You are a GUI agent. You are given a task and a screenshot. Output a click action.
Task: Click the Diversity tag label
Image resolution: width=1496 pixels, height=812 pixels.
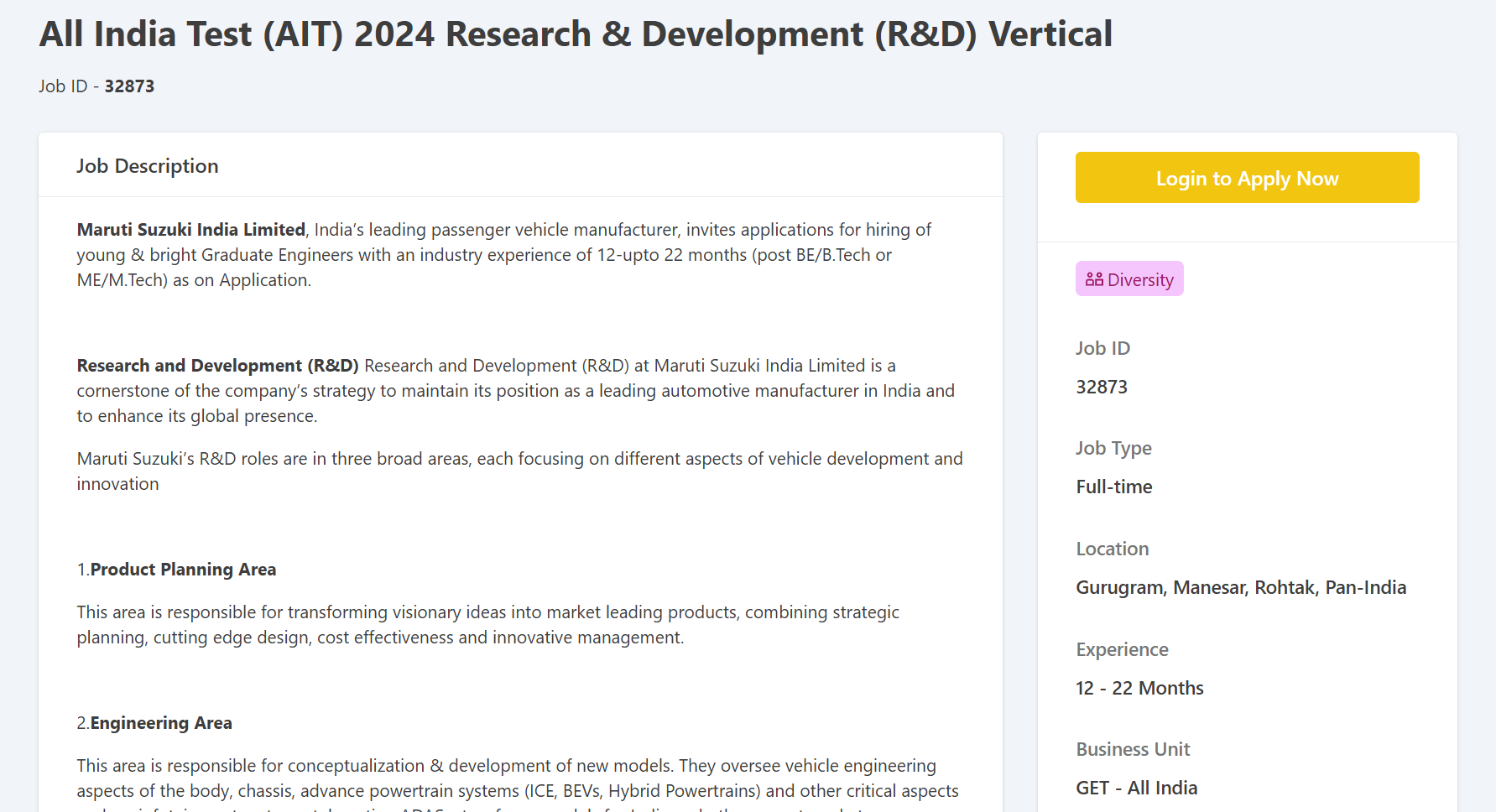click(1129, 279)
